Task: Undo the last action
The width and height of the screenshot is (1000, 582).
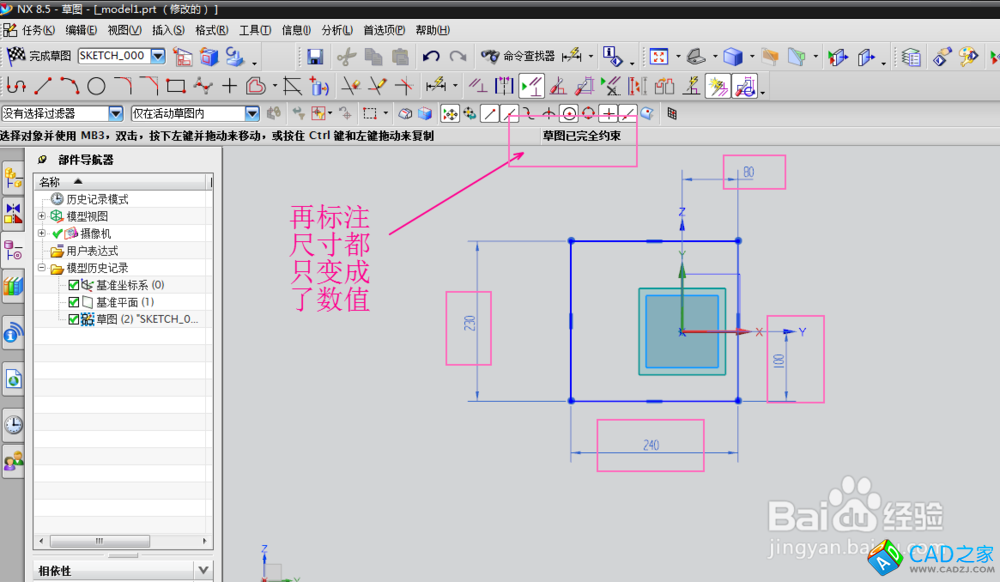Action: pos(431,57)
